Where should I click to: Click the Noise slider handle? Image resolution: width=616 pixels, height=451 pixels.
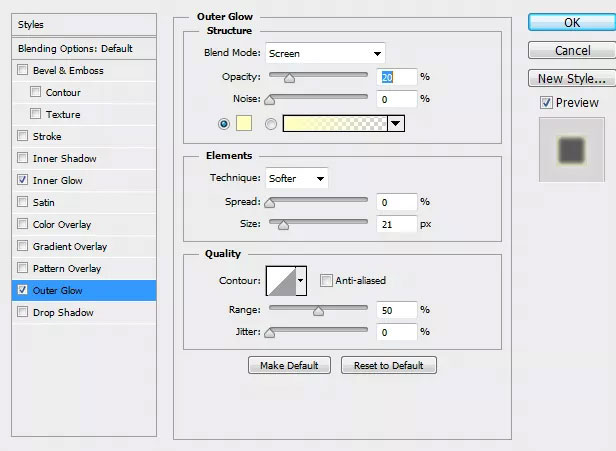[270, 100]
